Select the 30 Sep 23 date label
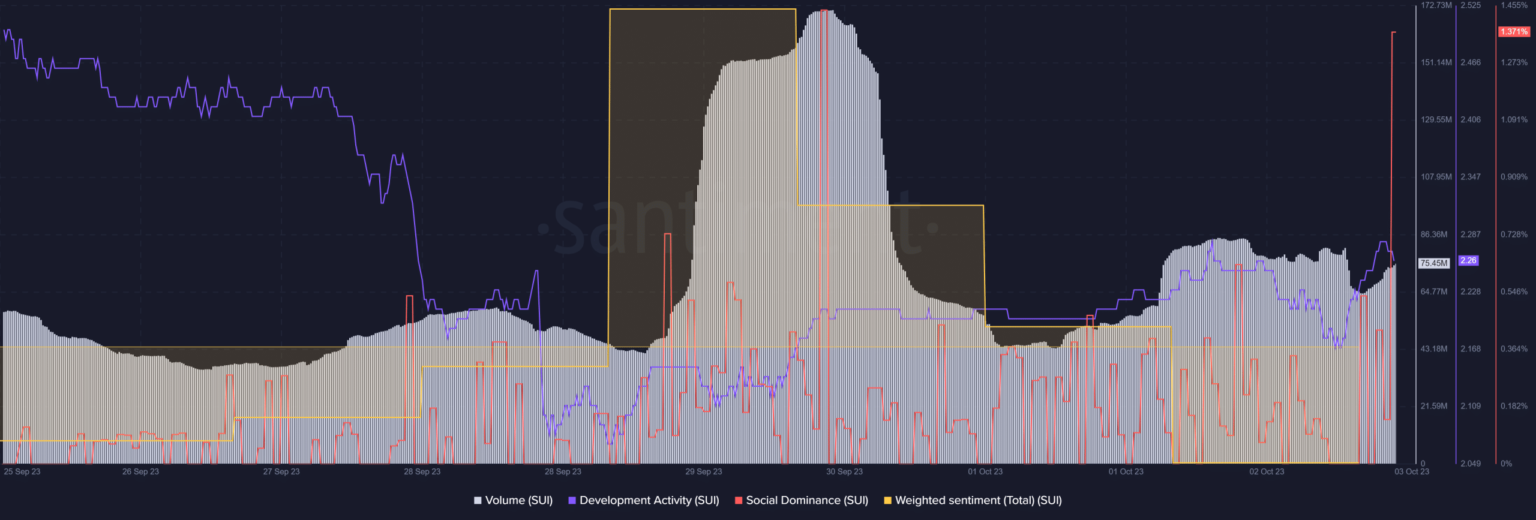 tap(845, 471)
